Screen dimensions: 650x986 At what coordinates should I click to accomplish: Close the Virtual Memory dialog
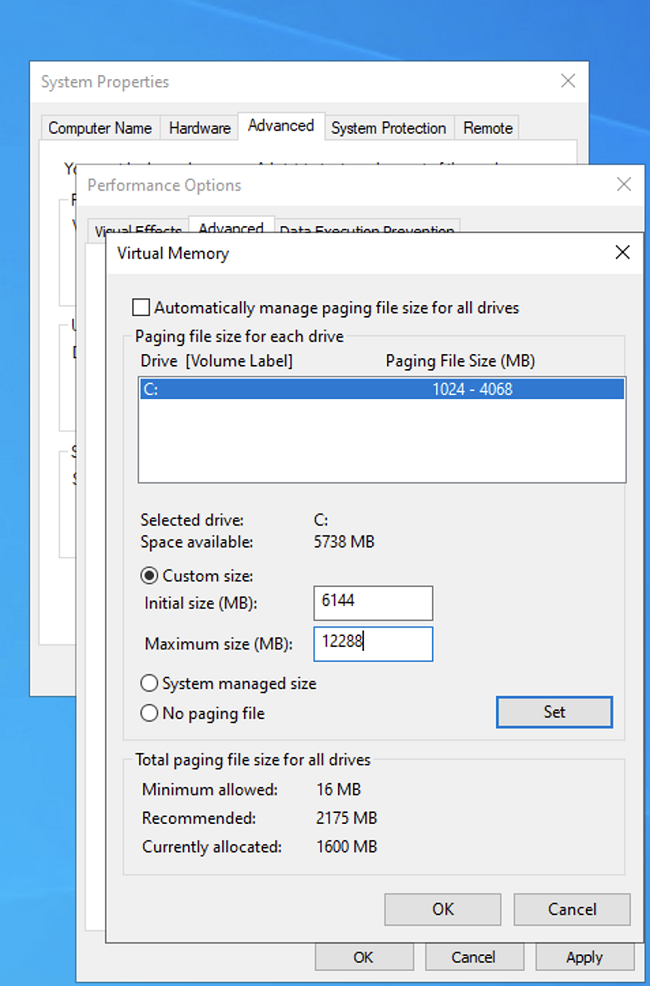point(622,253)
